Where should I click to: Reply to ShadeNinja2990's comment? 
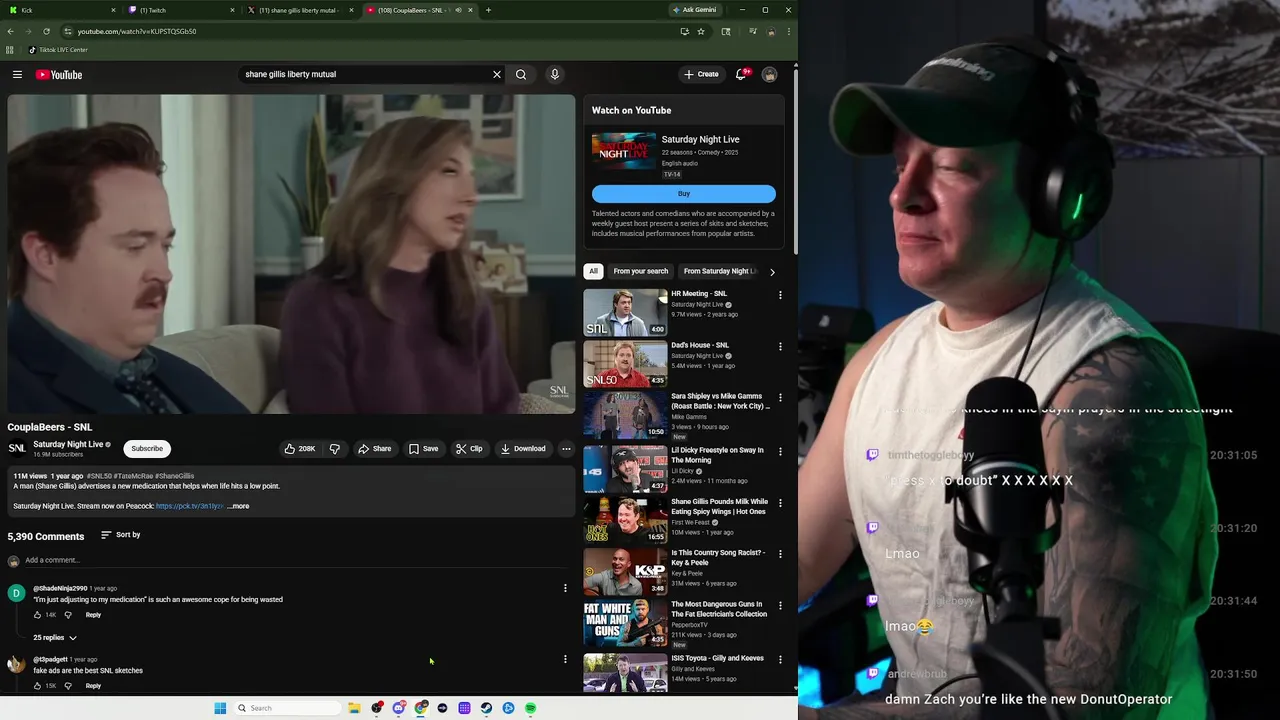[93, 615]
